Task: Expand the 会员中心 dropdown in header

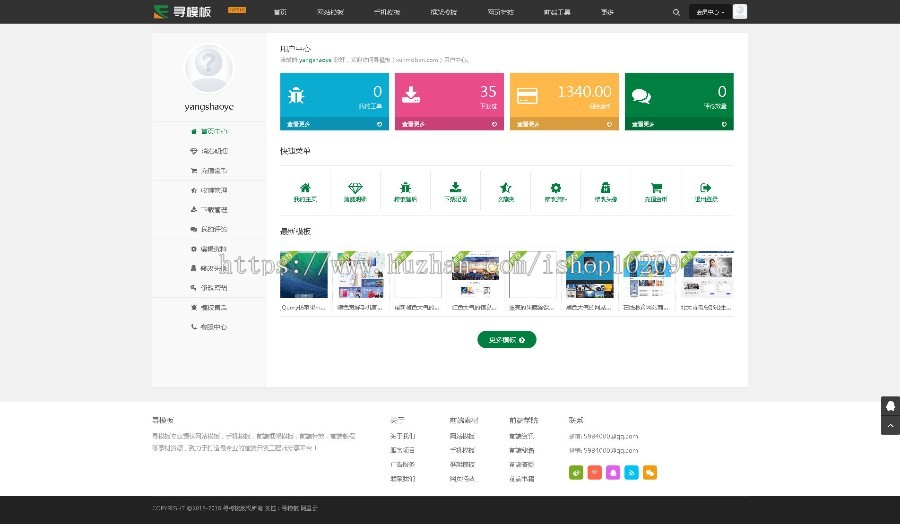Action: 710,12
